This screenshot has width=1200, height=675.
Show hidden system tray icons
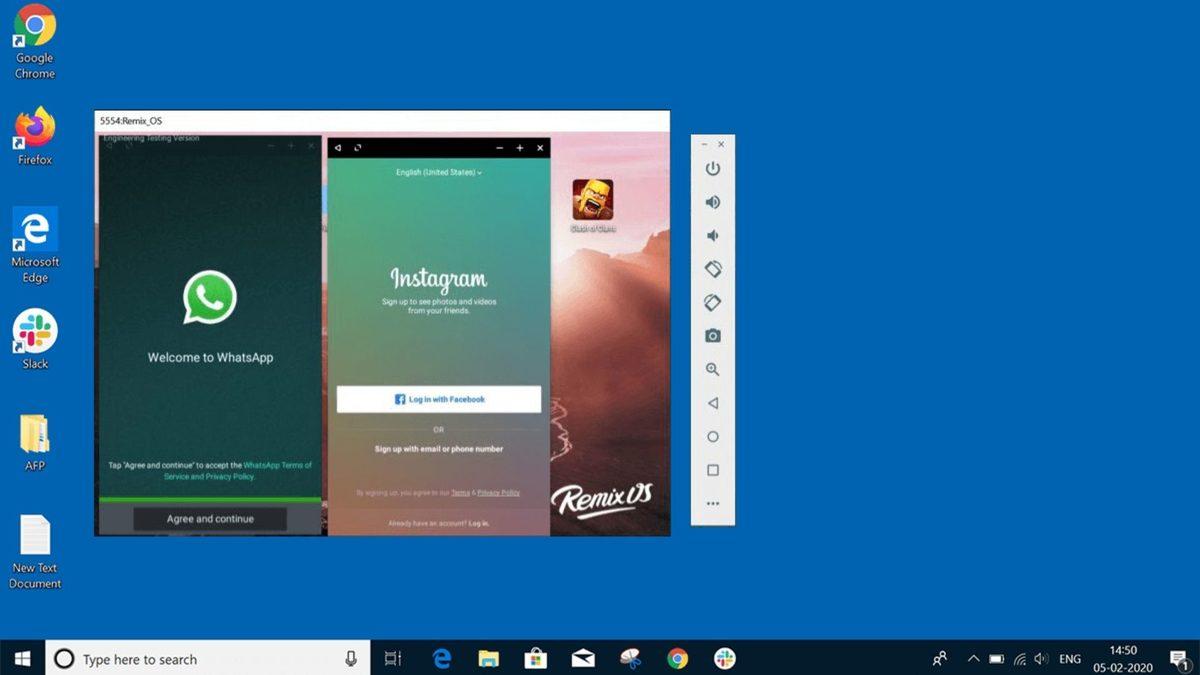(973, 659)
